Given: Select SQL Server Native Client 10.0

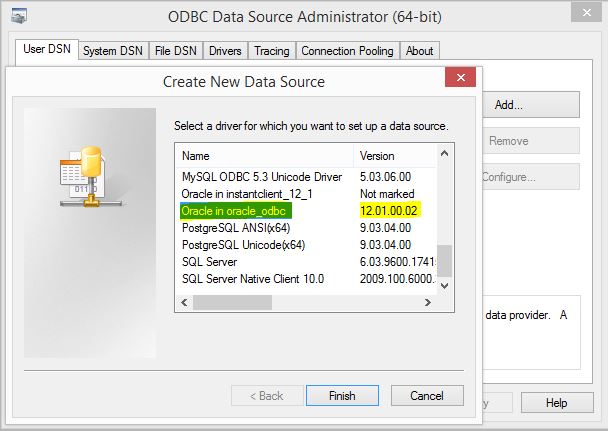Looking at the screenshot, I should 252,279.
